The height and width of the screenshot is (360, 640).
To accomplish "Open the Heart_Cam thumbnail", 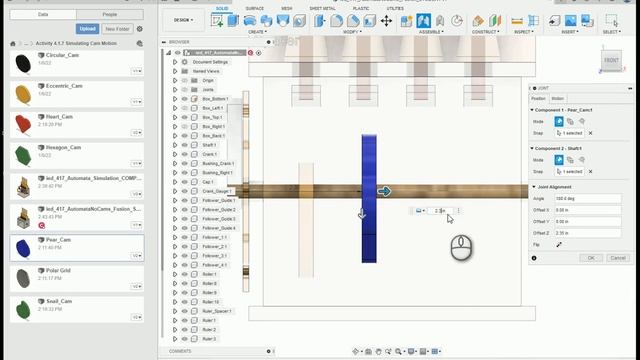I will pyautogui.click(x=23, y=124).
